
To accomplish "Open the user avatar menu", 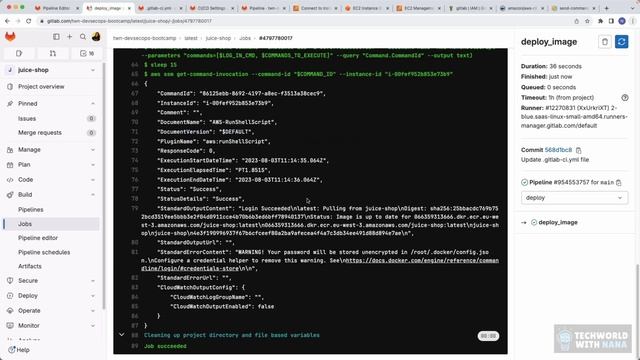I will pyautogui.click(x=96, y=37).
